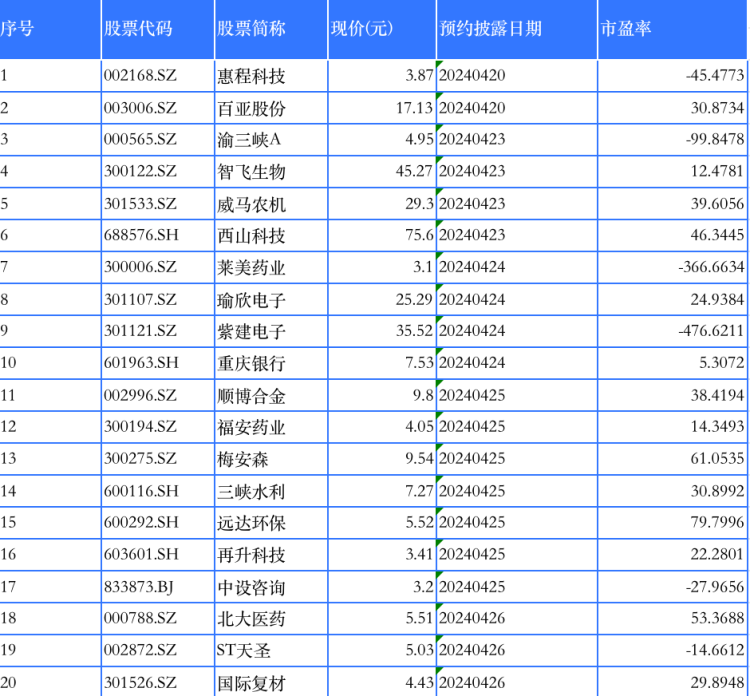Select the 渝三峡A name cell

tap(271, 140)
